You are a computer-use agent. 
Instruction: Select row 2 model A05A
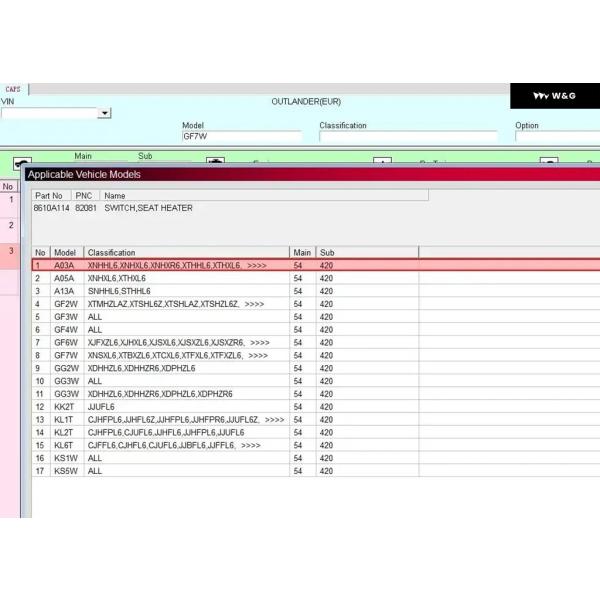(64, 278)
